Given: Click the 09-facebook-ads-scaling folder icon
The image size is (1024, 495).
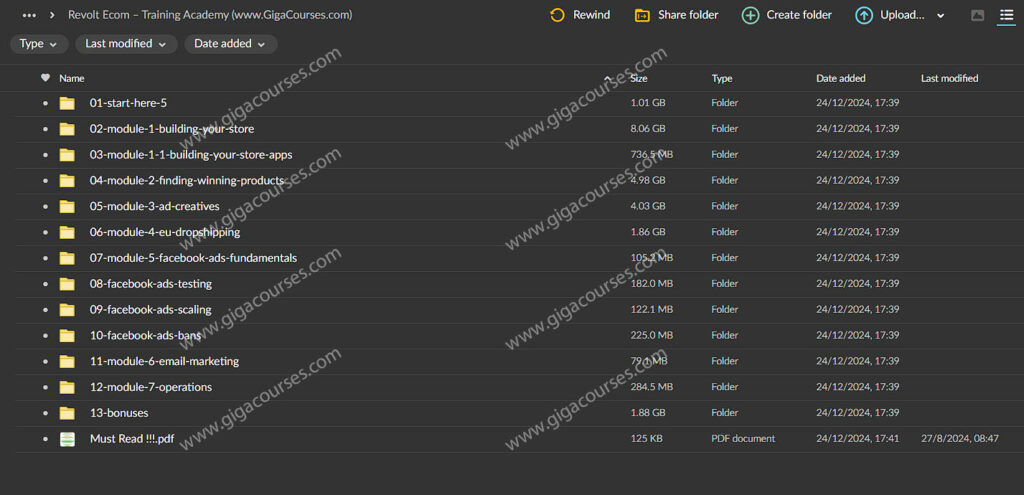Looking at the screenshot, I should point(67,310).
